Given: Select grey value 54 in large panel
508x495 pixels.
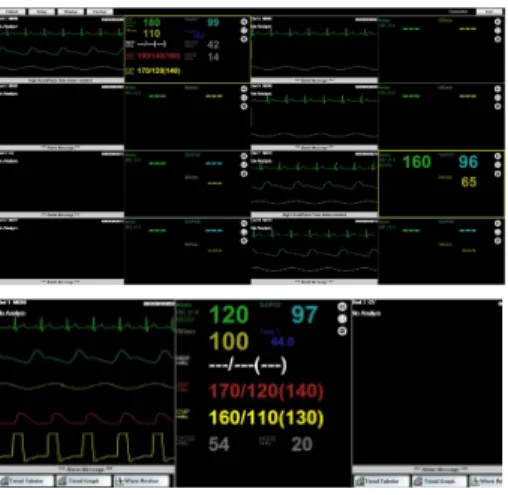Looking at the screenshot, I should pyautogui.click(x=219, y=444).
